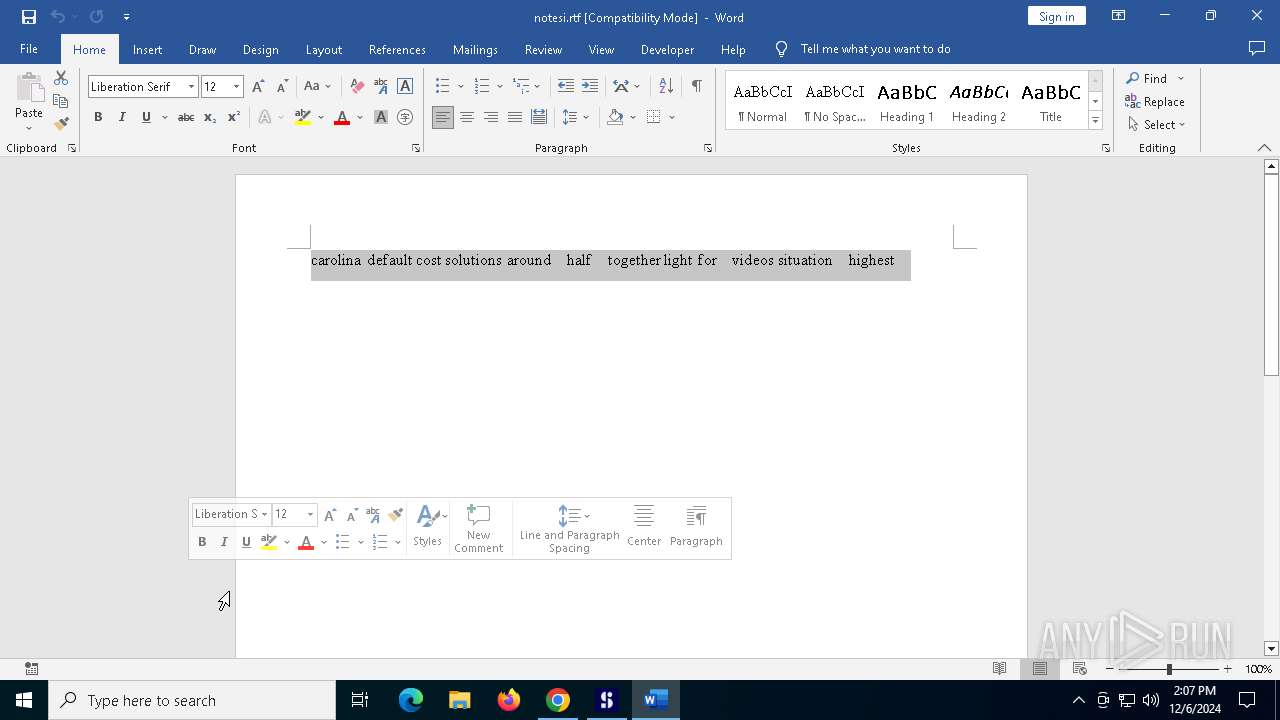Open File Explorer from taskbar

[x=460, y=700]
